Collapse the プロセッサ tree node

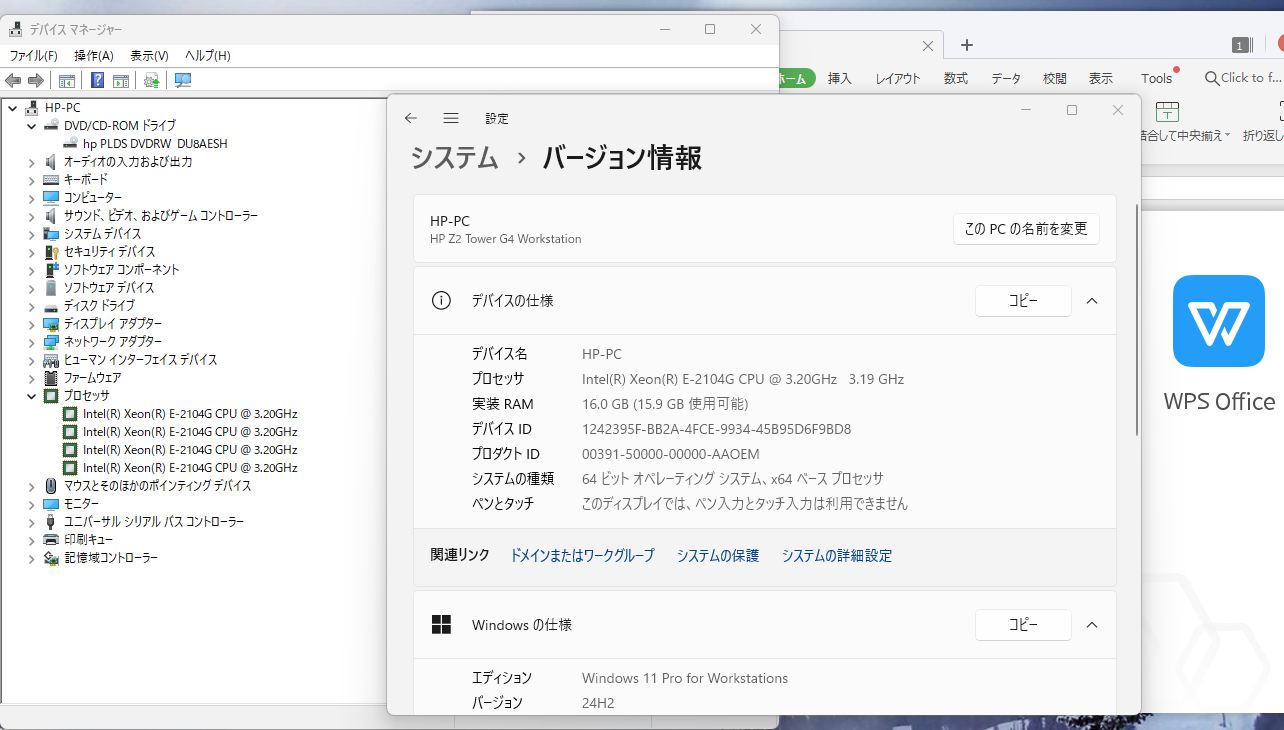(32, 396)
